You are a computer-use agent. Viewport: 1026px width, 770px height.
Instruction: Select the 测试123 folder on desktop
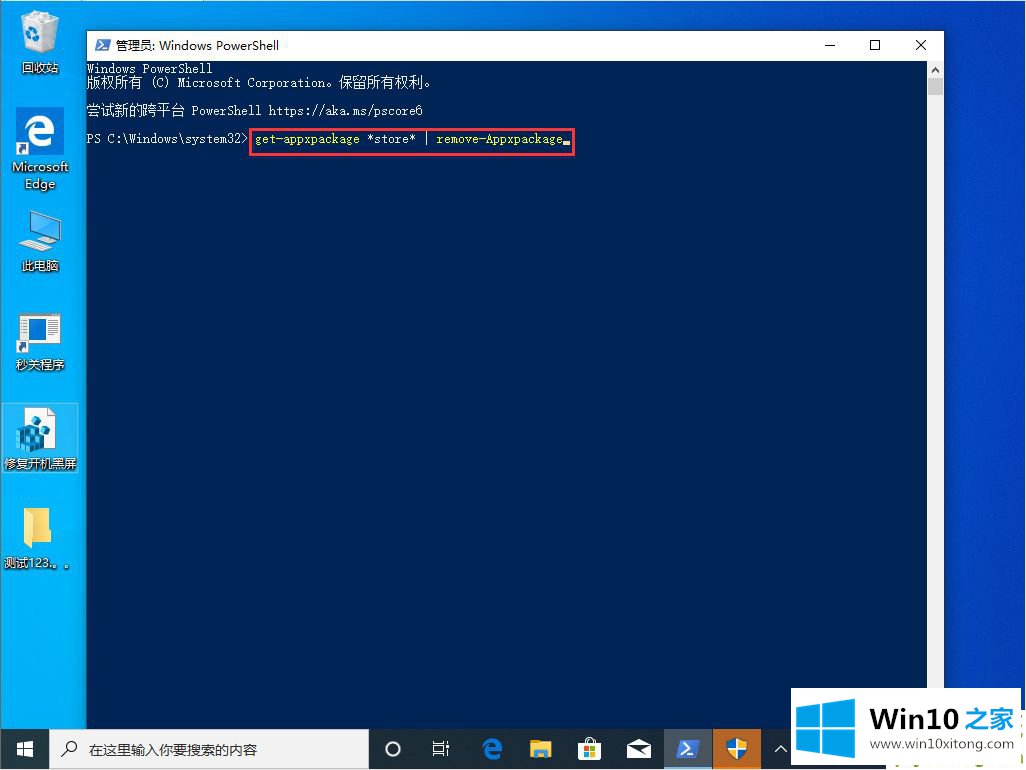coord(37,538)
